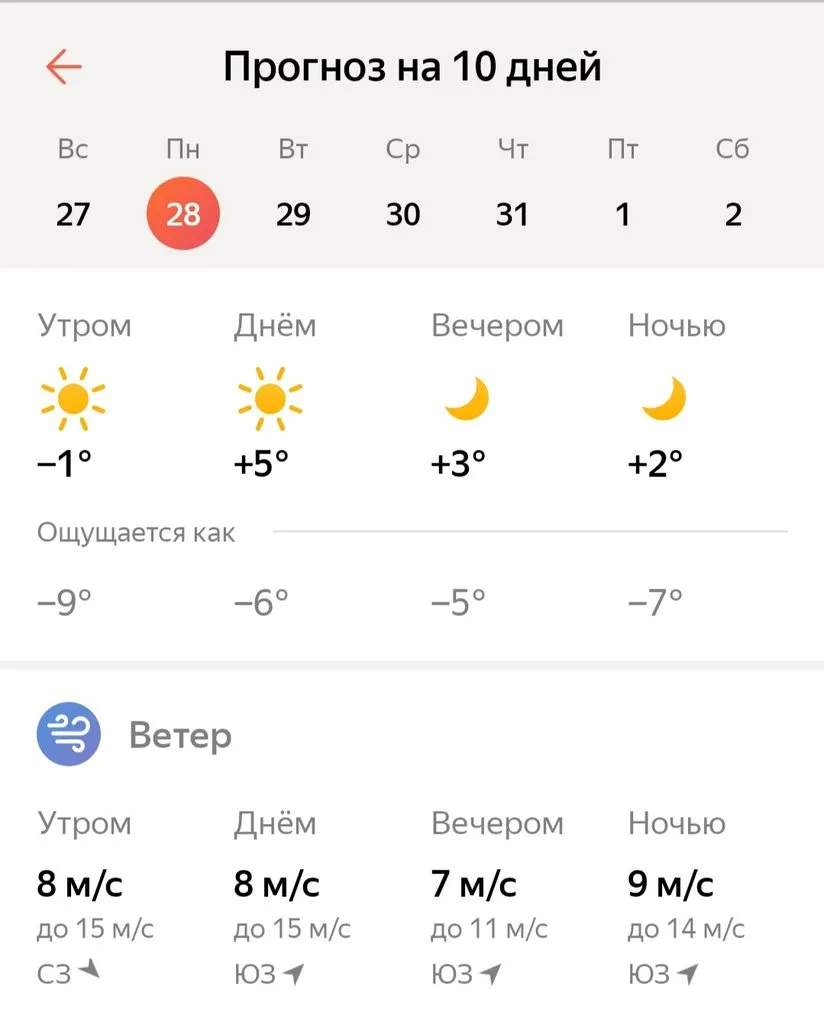
Task: Select Sunday the 27th
Action: tap(73, 214)
